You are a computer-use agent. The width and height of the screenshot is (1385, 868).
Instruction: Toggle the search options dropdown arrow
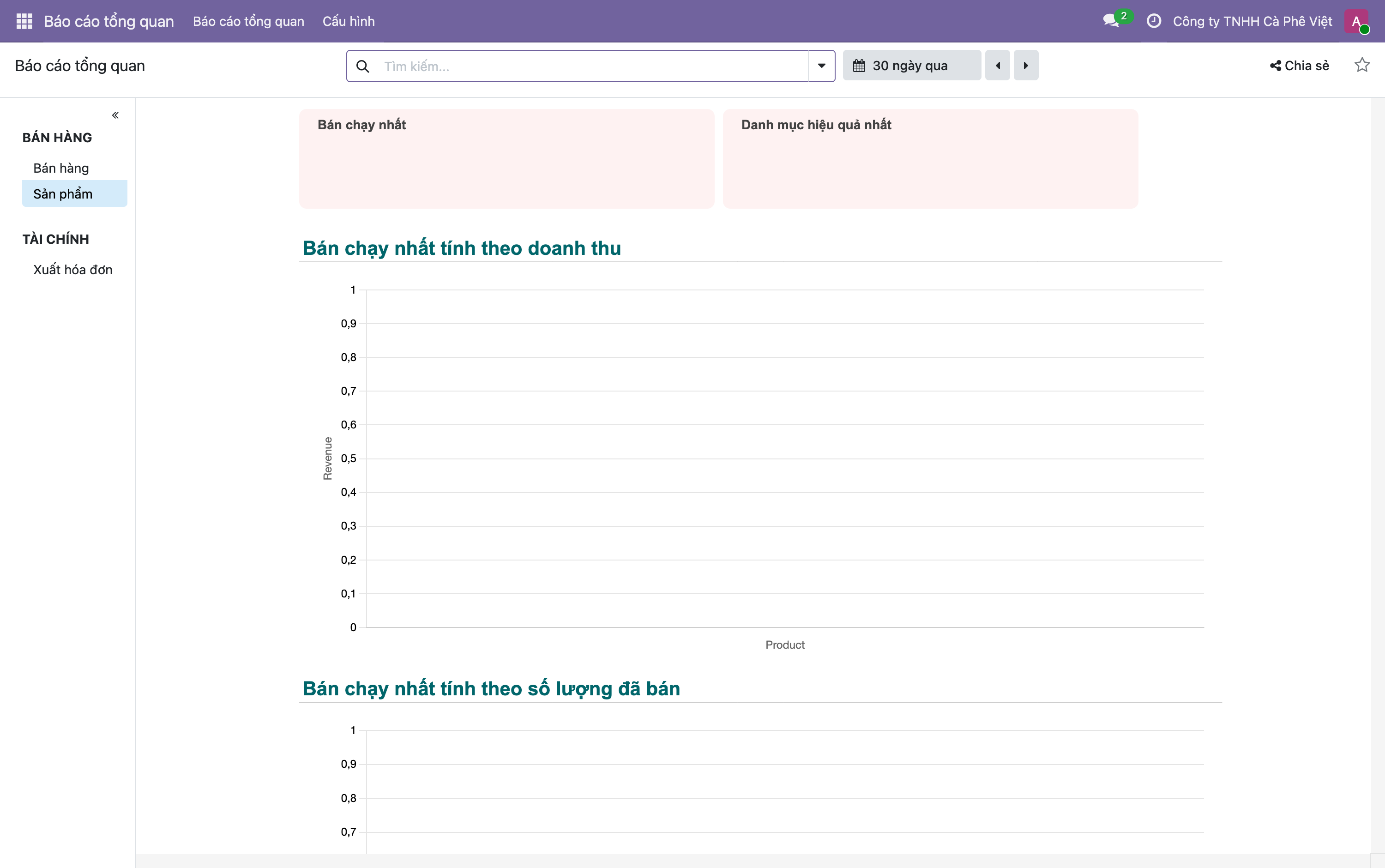point(821,66)
